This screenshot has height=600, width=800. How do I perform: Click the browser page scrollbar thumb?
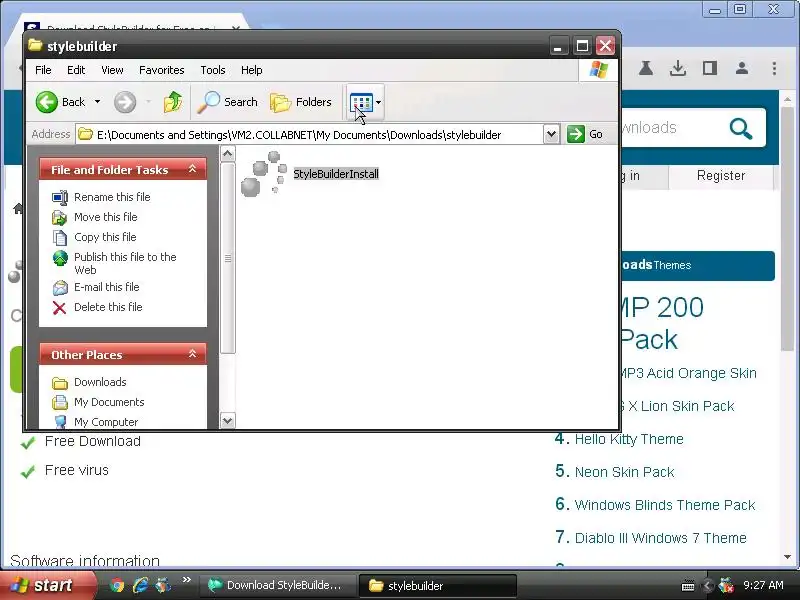click(787, 229)
